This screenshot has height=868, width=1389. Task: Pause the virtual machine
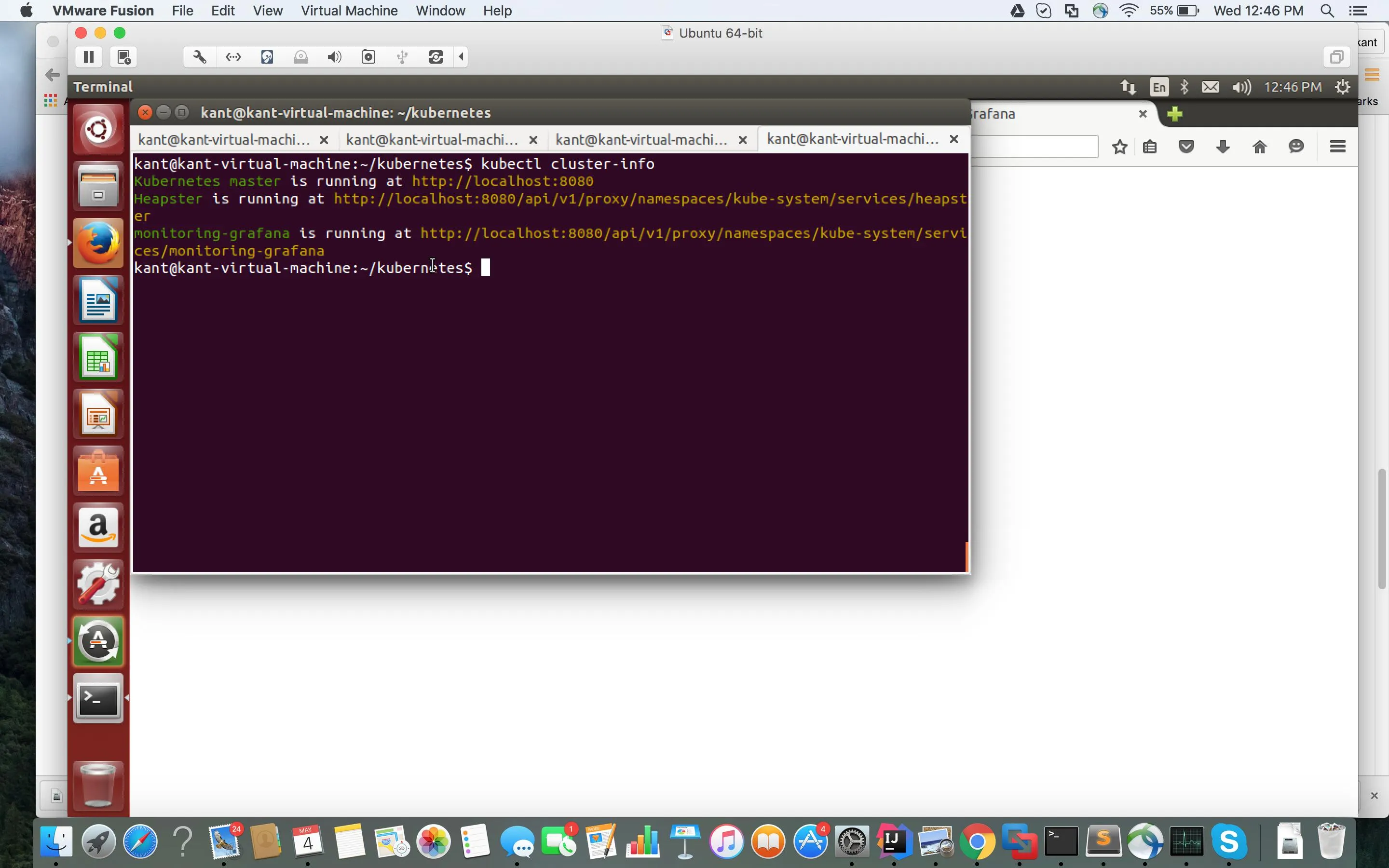pos(88,57)
